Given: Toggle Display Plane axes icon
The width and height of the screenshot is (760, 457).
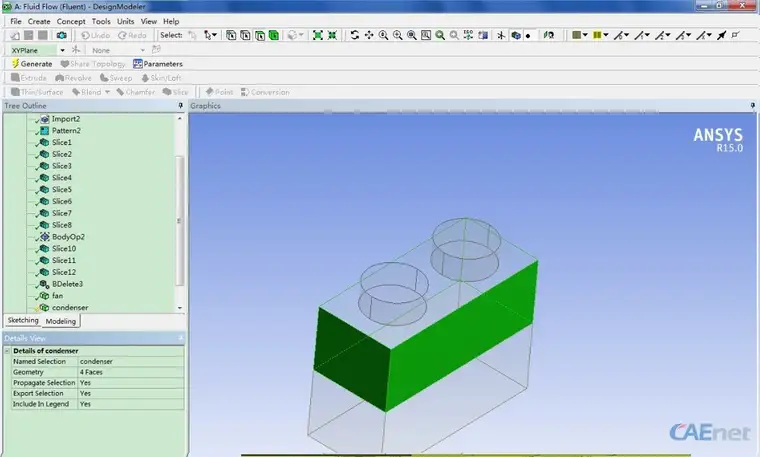Looking at the screenshot, I should point(501,35).
